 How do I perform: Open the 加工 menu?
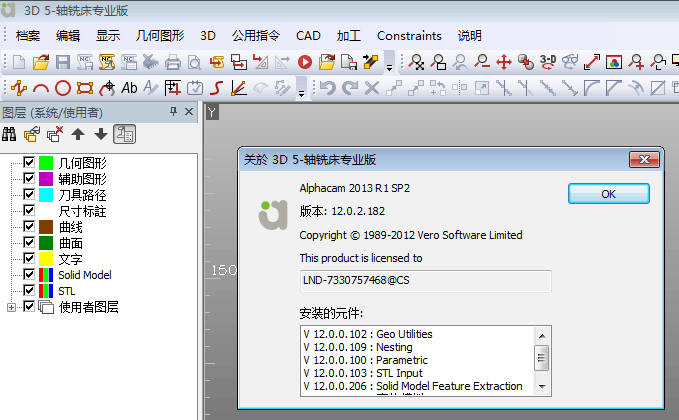click(x=349, y=36)
